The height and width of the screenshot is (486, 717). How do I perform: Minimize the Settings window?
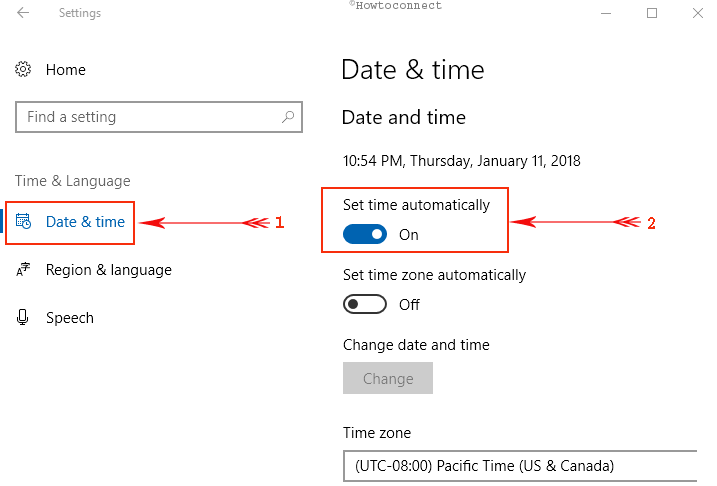pos(606,13)
